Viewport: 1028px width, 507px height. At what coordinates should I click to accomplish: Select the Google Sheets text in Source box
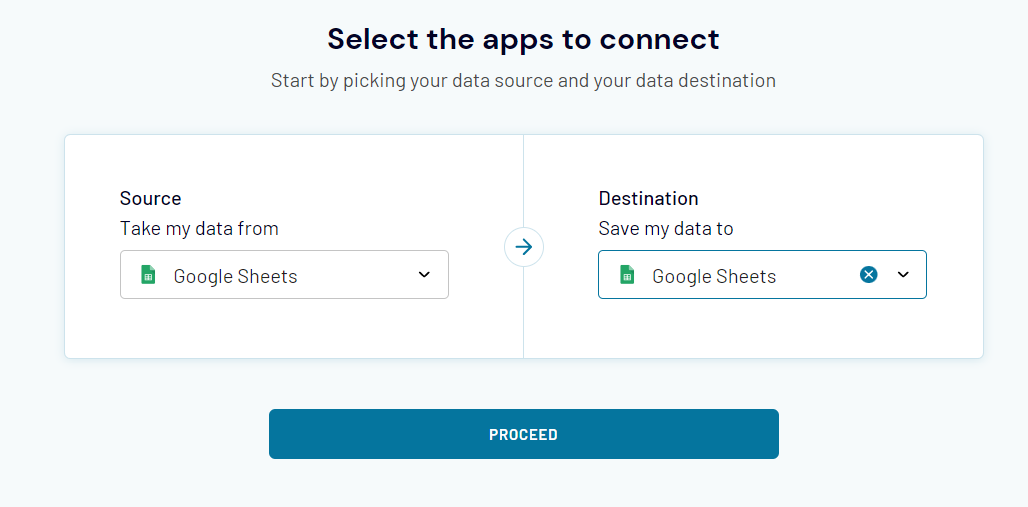(235, 276)
